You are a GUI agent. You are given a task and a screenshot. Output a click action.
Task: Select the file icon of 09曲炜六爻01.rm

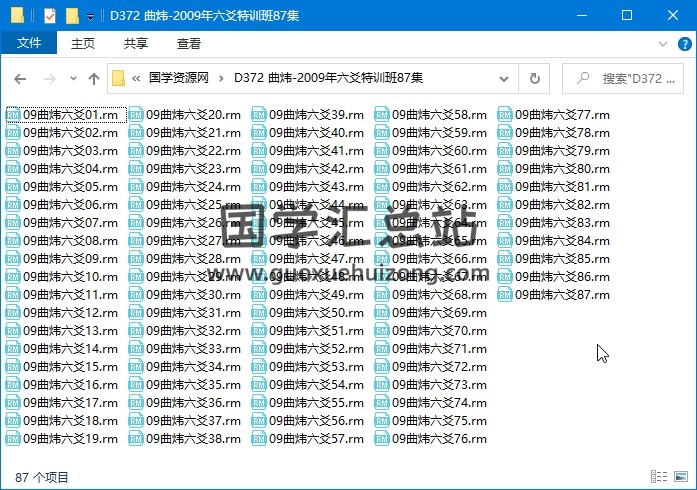click(x=14, y=115)
